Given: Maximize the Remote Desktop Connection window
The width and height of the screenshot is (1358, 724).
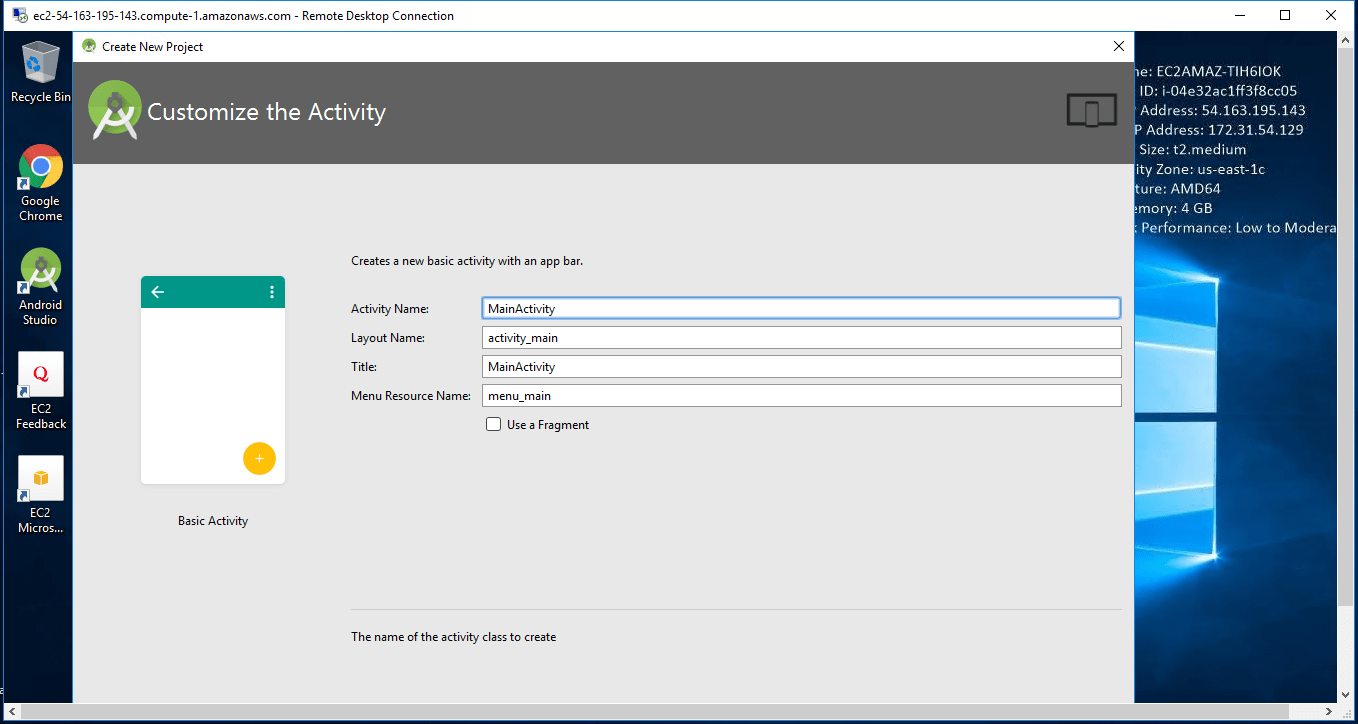Looking at the screenshot, I should pyautogui.click(x=1285, y=15).
